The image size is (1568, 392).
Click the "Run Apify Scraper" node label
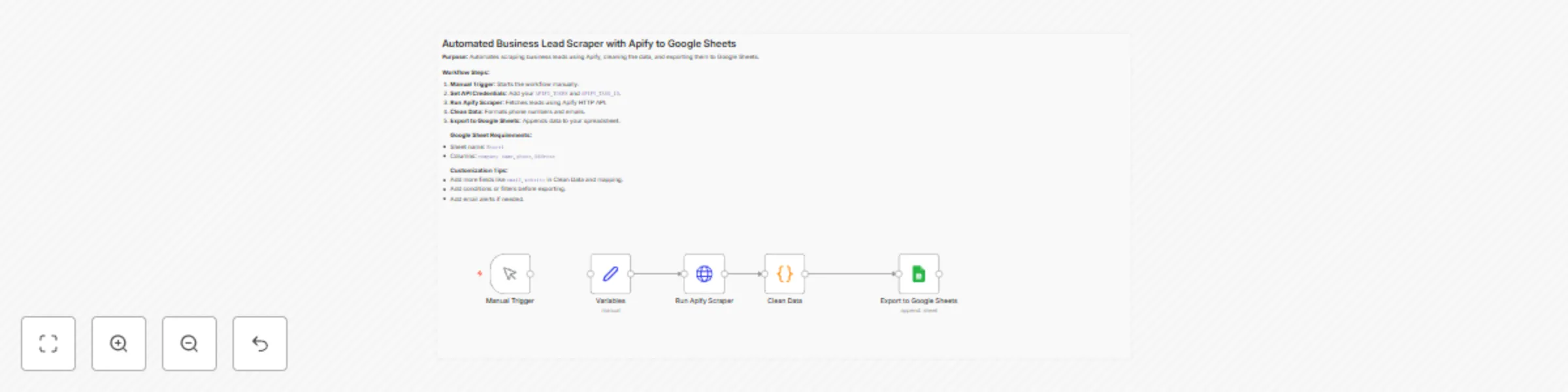tap(704, 301)
